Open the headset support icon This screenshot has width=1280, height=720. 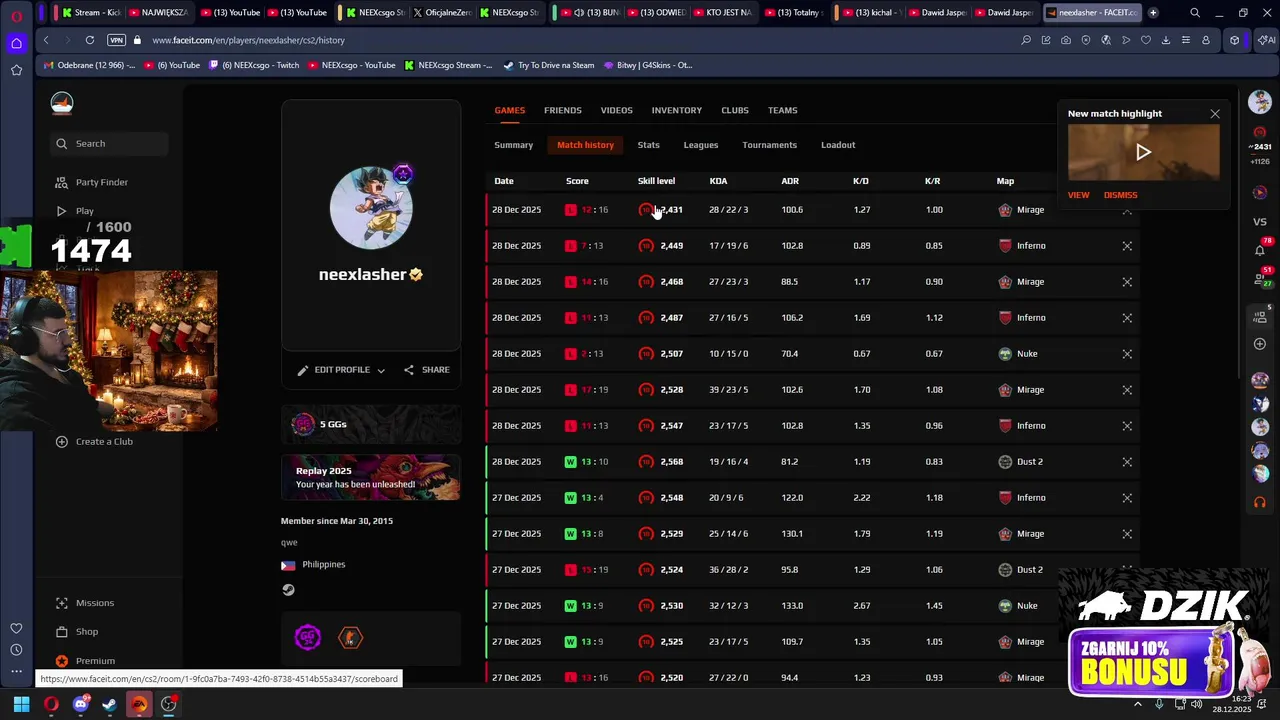(x=1260, y=502)
